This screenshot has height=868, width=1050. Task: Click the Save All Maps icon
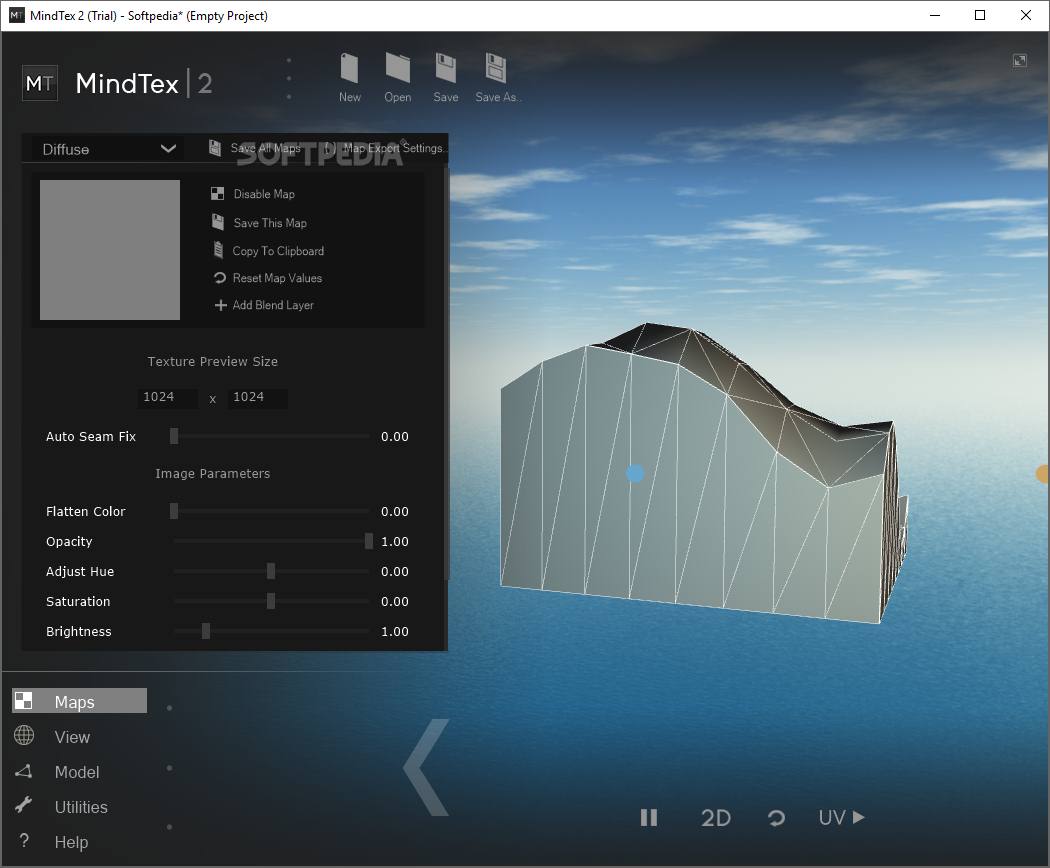(x=215, y=148)
